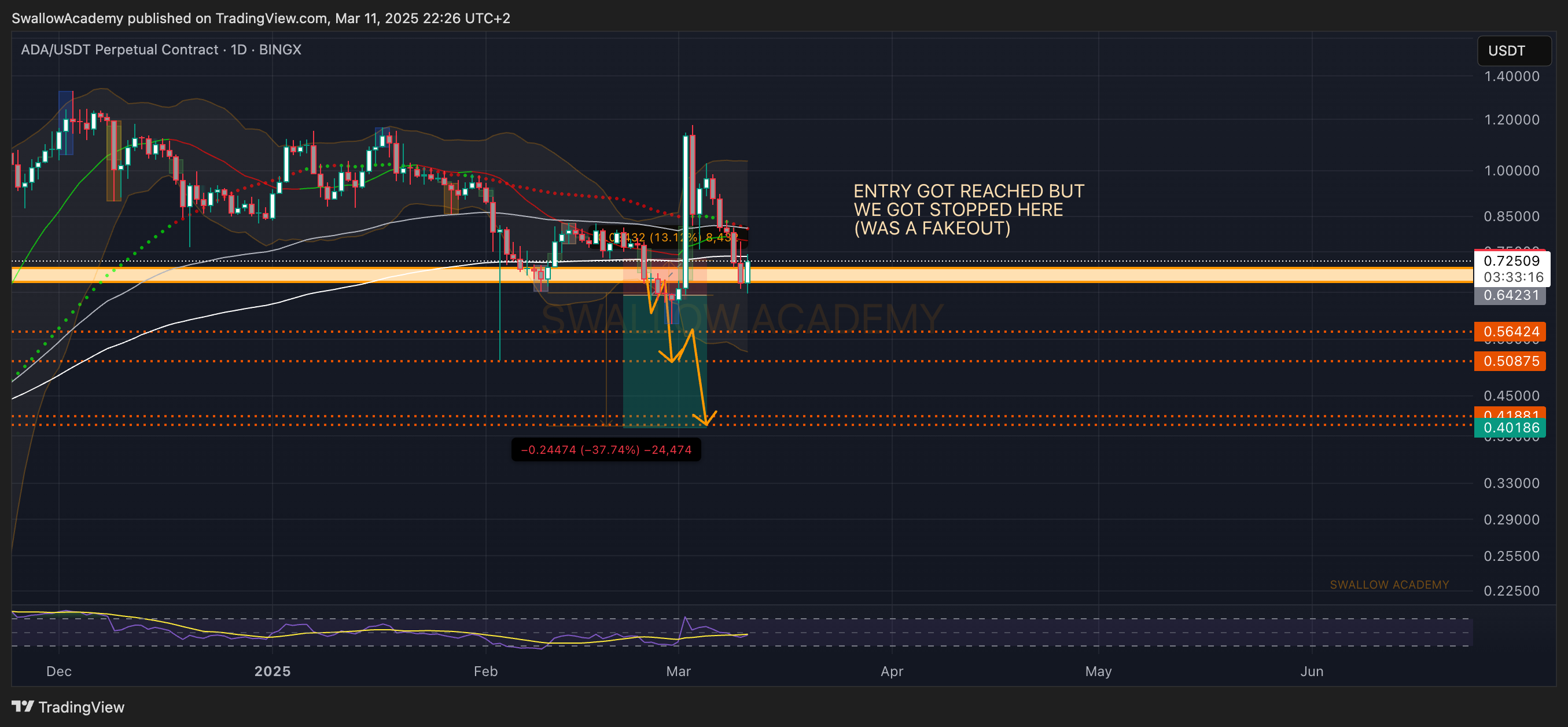Open the TradingView wordmark link
Viewport: 1568px width, 727px height.
pyautogui.click(x=81, y=707)
